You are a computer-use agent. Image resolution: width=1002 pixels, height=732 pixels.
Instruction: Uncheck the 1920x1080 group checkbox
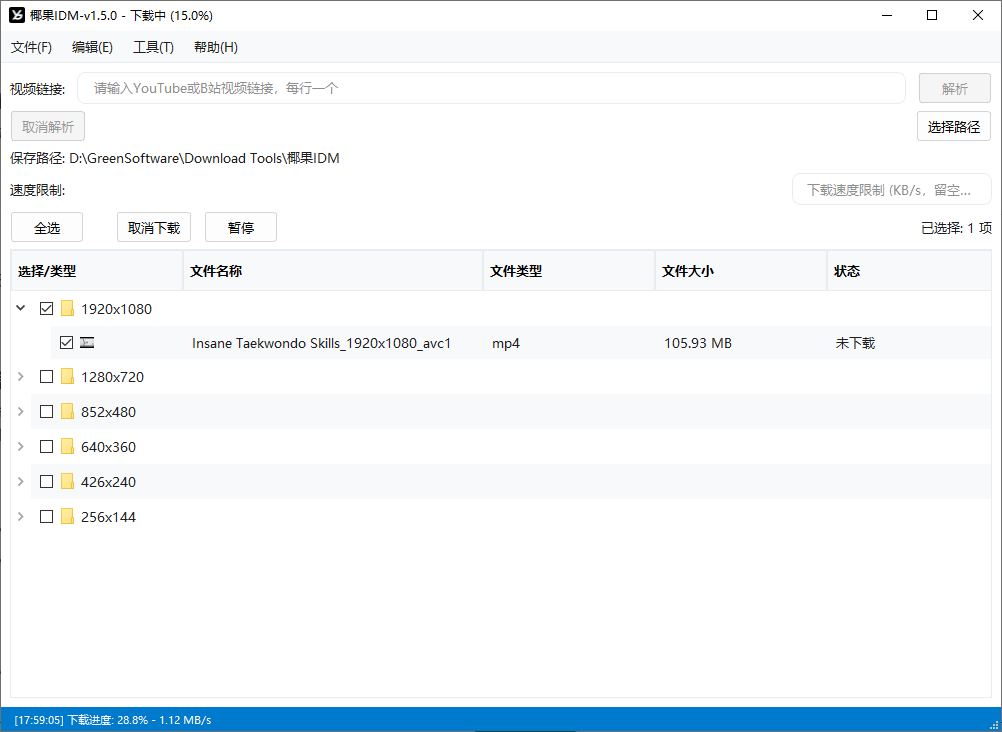tap(46, 308)
